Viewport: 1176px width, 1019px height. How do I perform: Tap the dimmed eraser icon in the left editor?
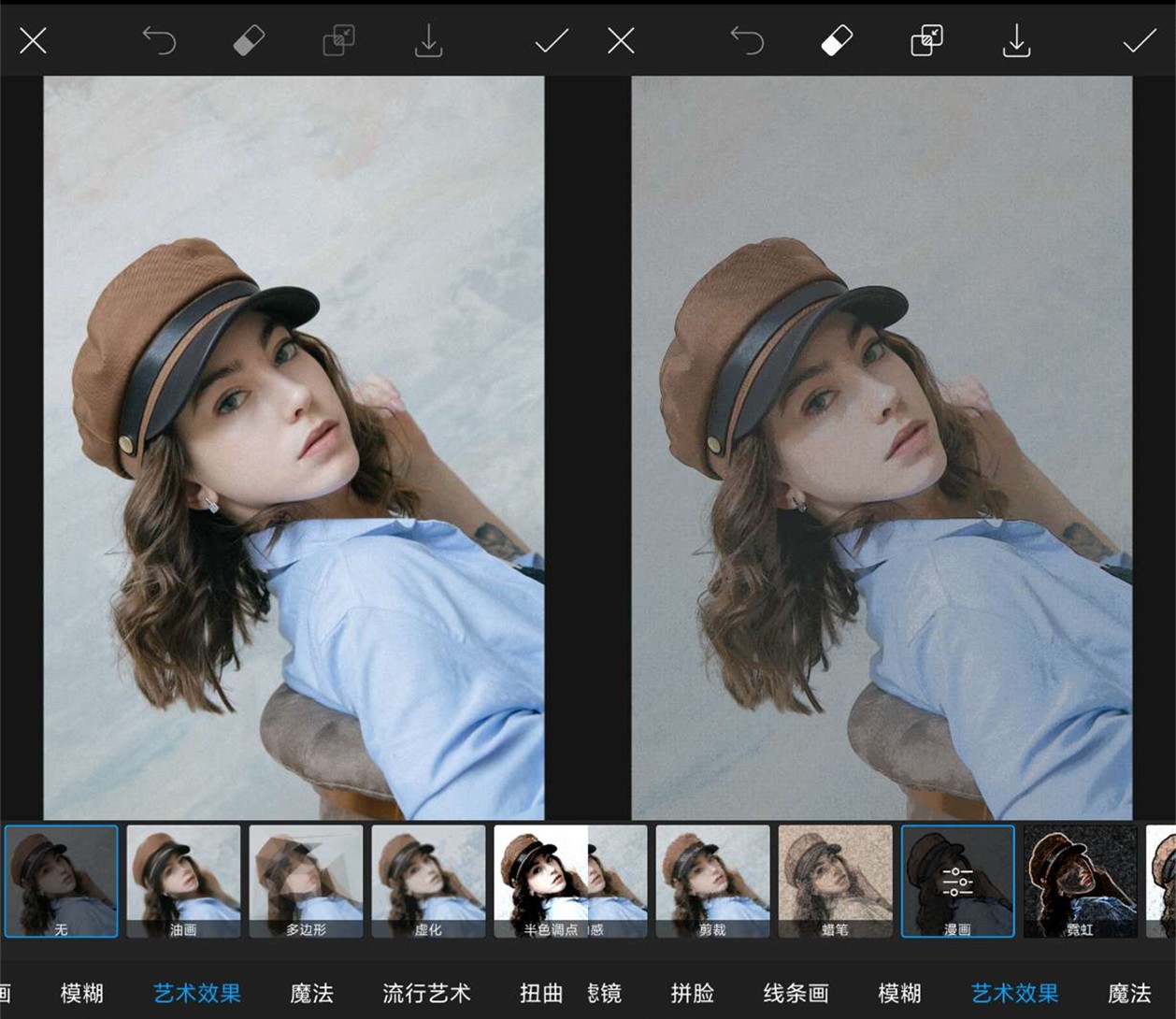[249, 41]
